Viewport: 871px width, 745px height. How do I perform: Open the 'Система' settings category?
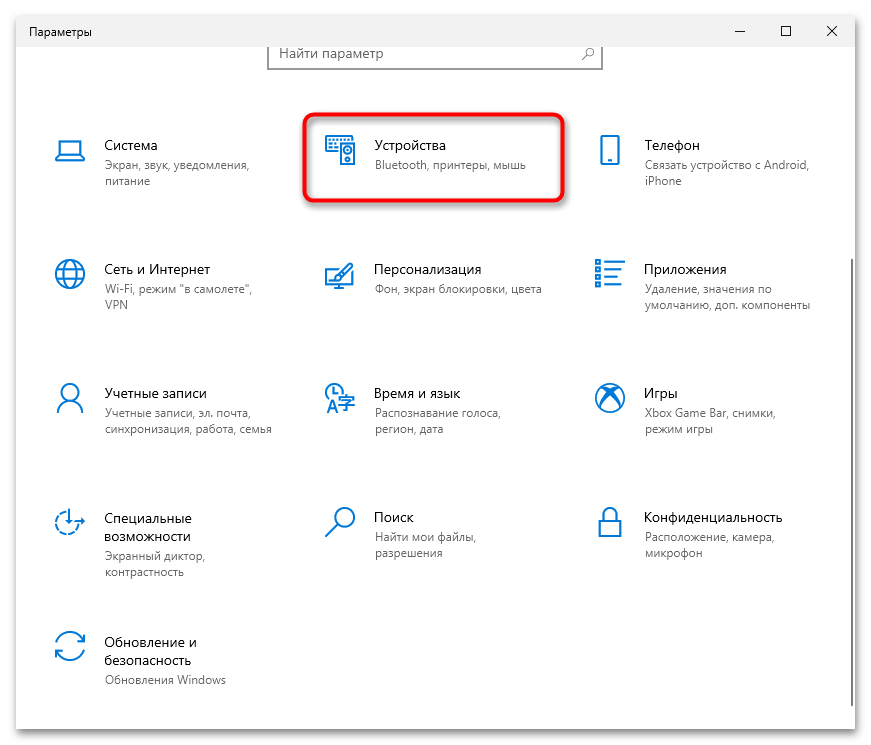click(131, 146)
